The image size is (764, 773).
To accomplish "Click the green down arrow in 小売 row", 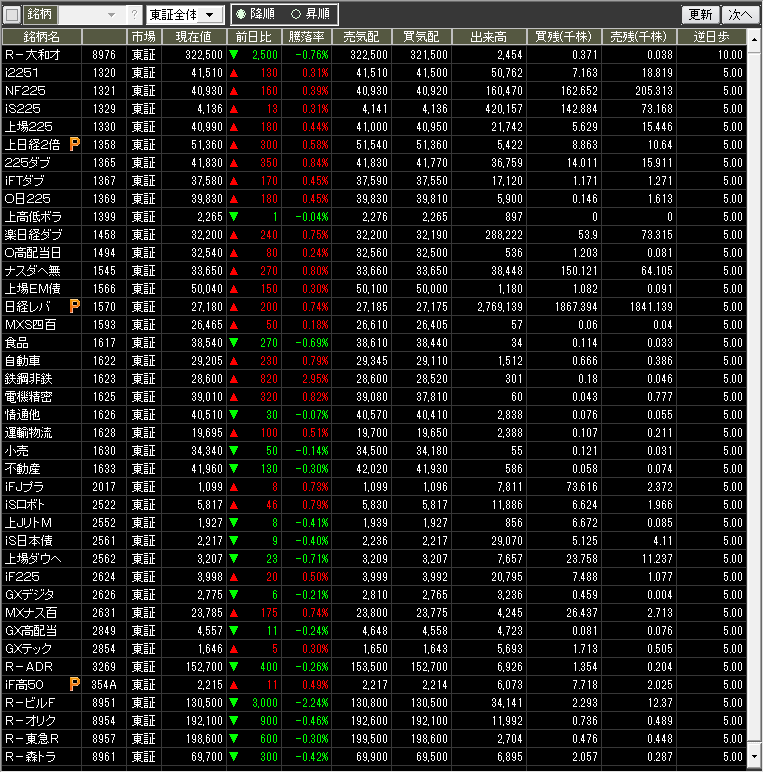I will point(234,451).
